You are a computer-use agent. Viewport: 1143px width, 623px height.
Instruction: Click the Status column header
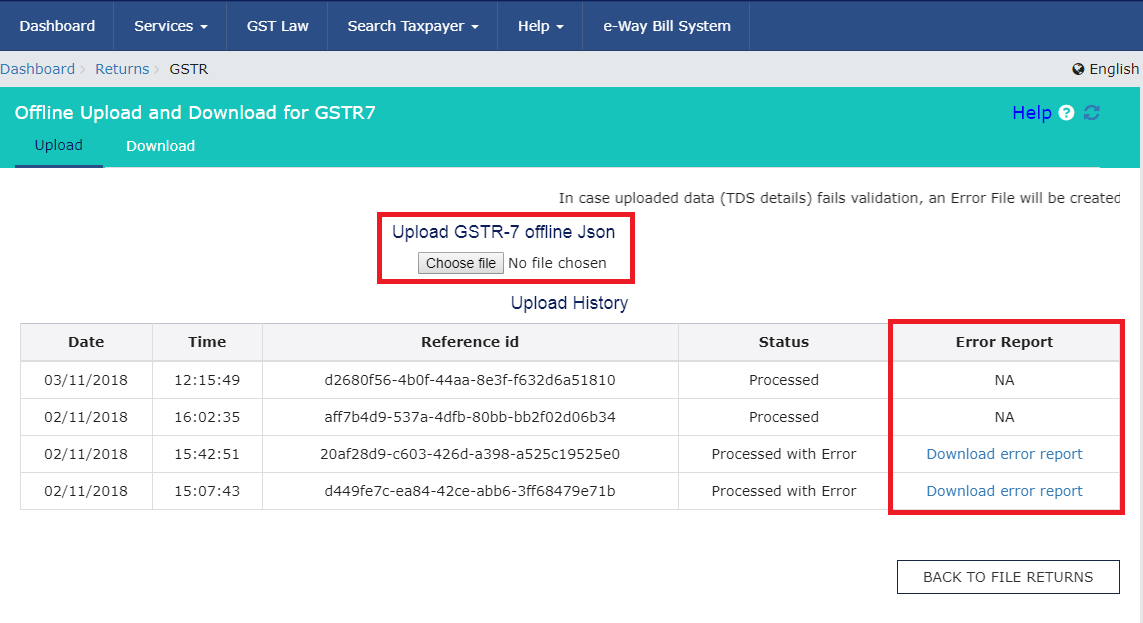coord(784,342)
